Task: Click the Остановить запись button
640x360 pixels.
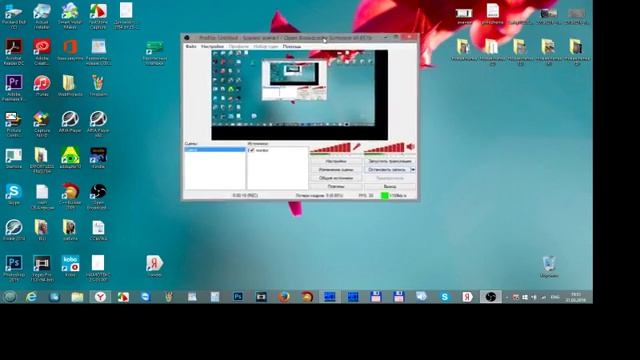Action: 387,169
